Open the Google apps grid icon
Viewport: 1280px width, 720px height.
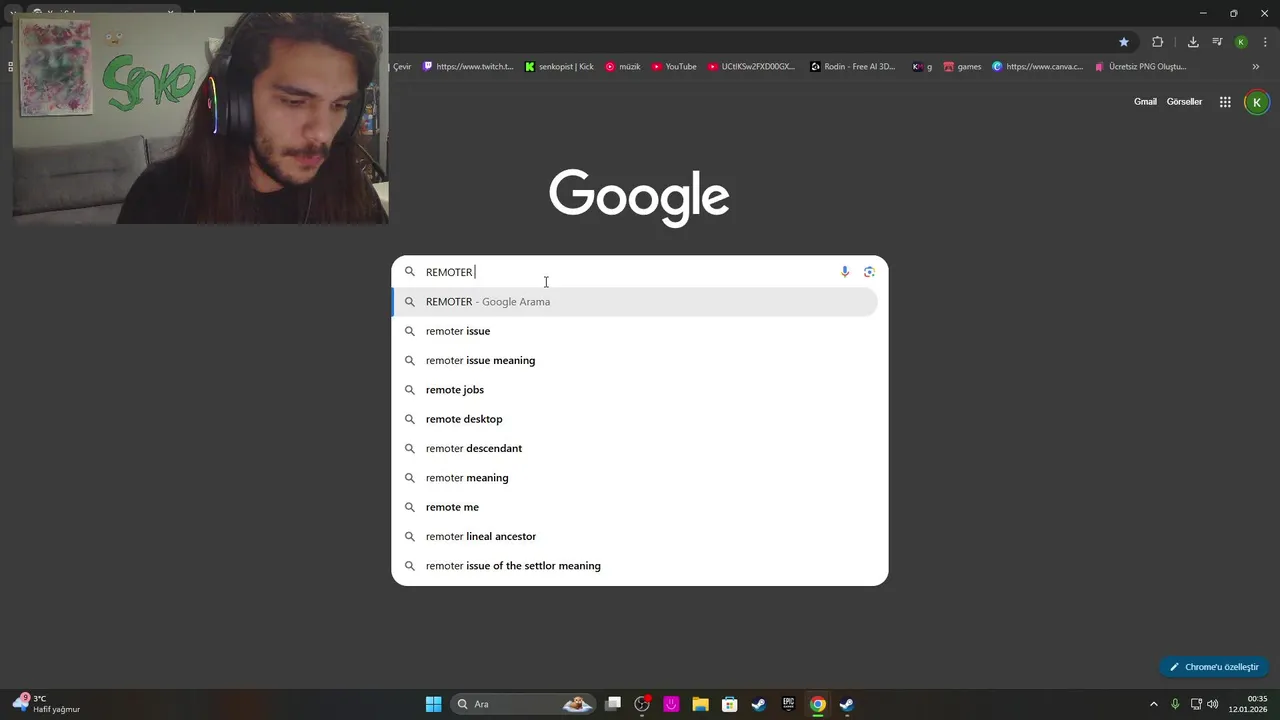point(1225,102)
